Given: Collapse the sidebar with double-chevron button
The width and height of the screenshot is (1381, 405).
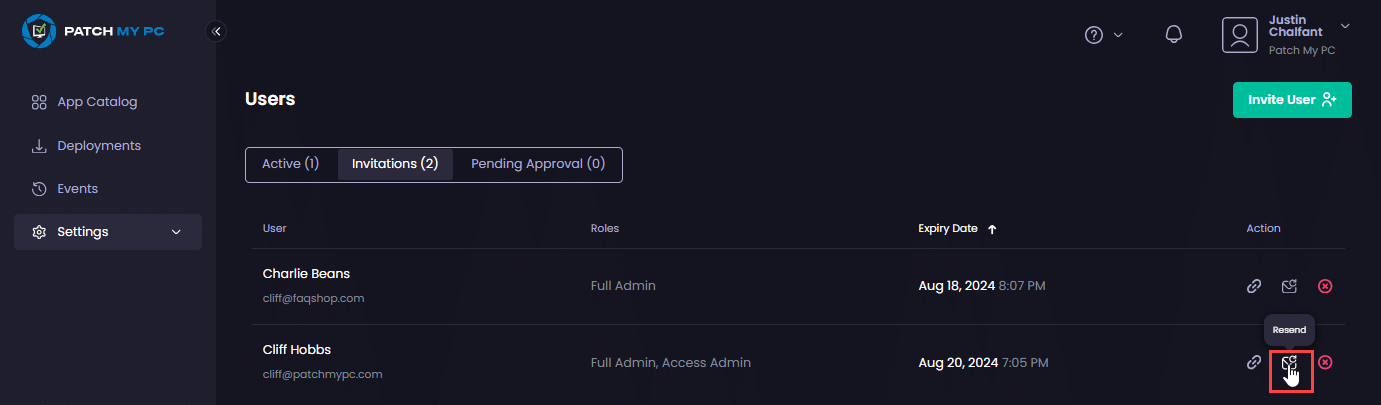Looking at the screenshot, I should click(216, 31).
